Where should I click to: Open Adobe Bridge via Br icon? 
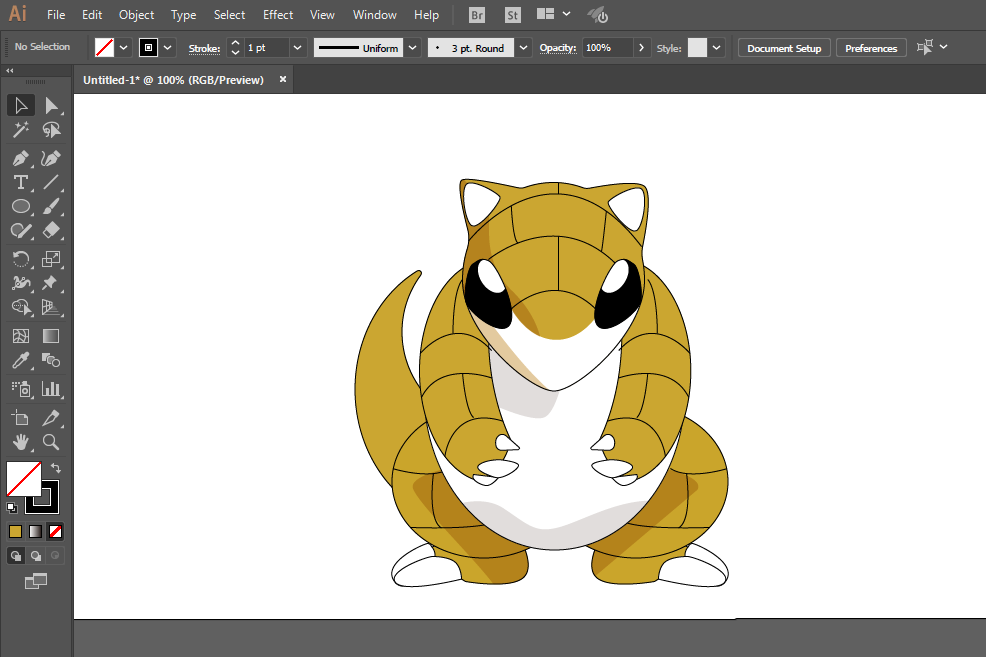(478, 15)
